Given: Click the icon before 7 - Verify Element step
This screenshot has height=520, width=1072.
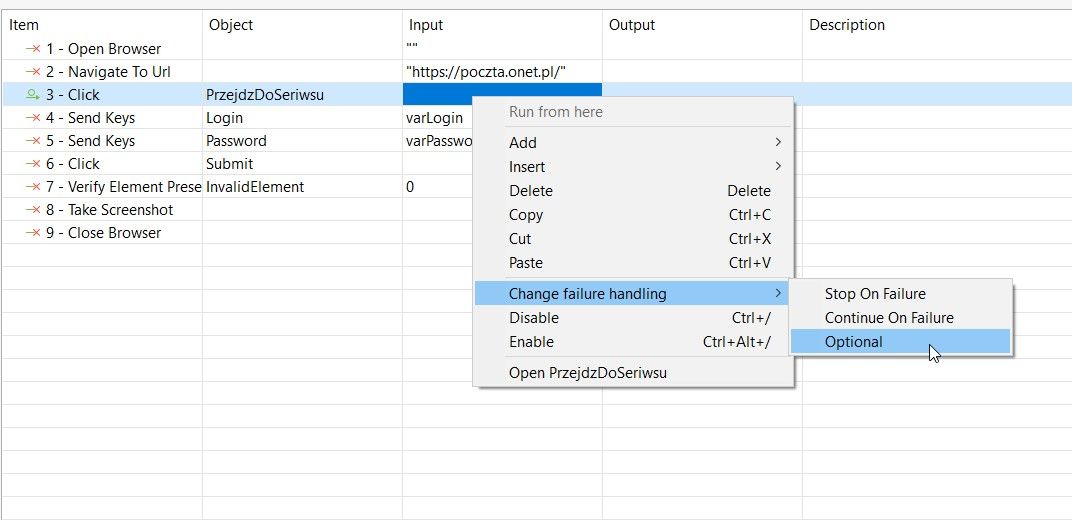Looking at the screenshot, I should [x=33, y=187].
